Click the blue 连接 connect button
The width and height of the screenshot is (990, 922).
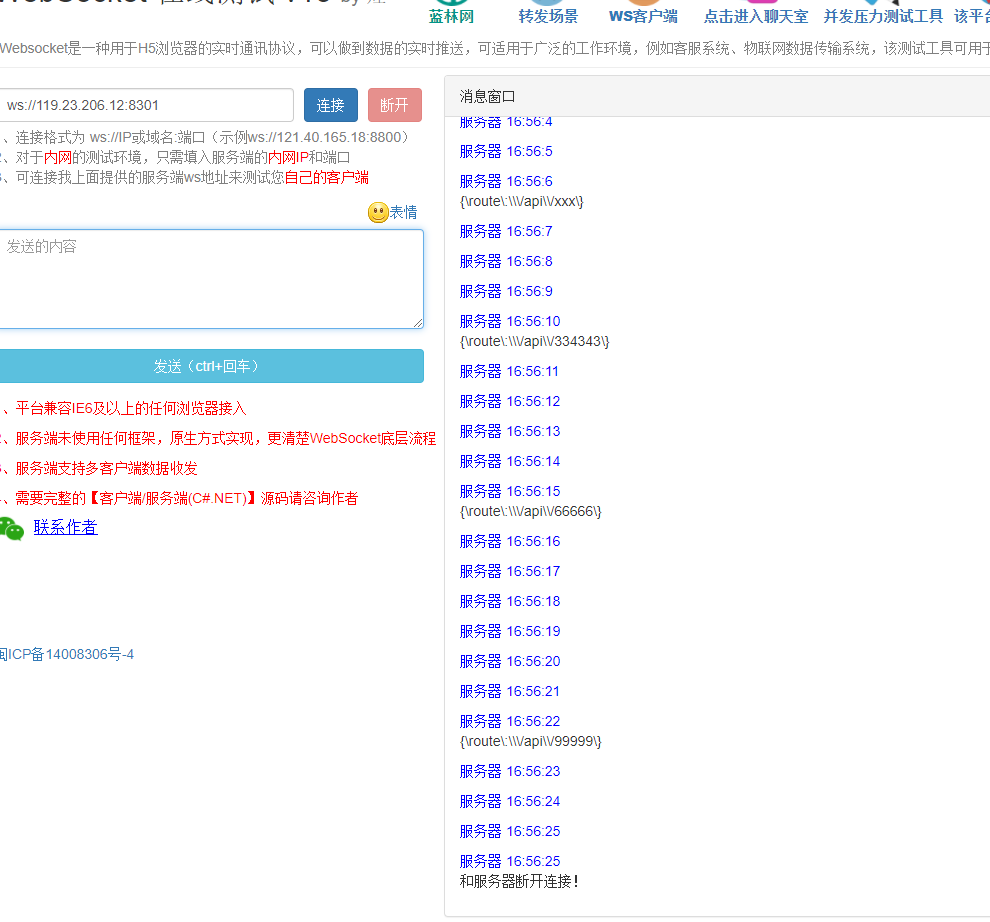331,105
